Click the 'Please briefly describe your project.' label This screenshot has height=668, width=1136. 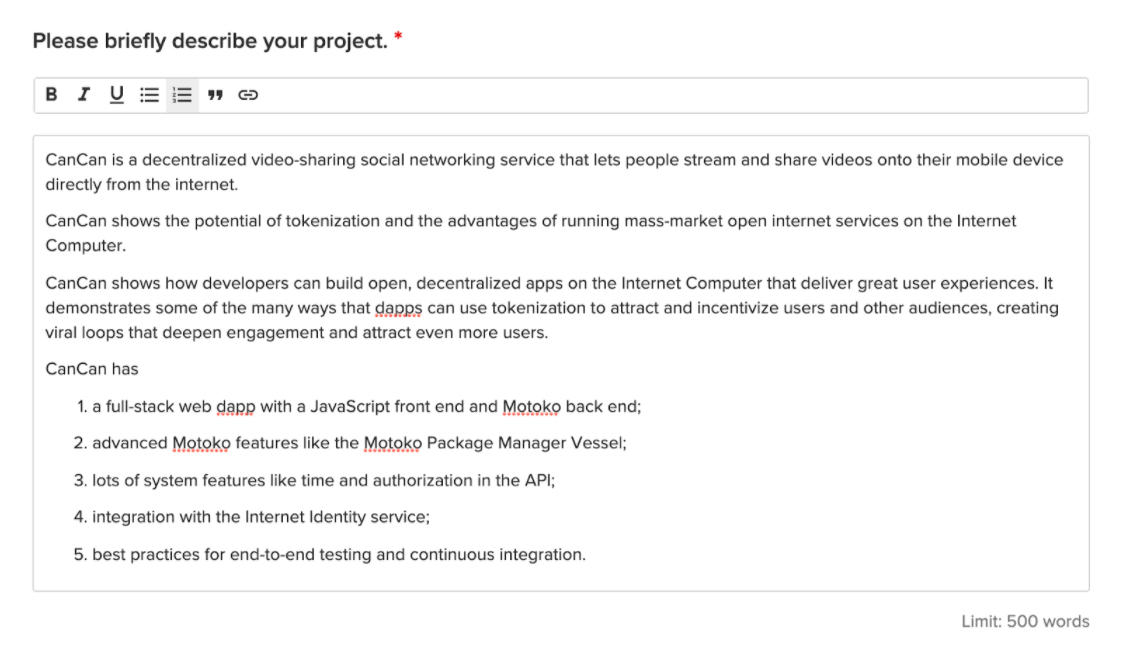(x=210, y=41)
